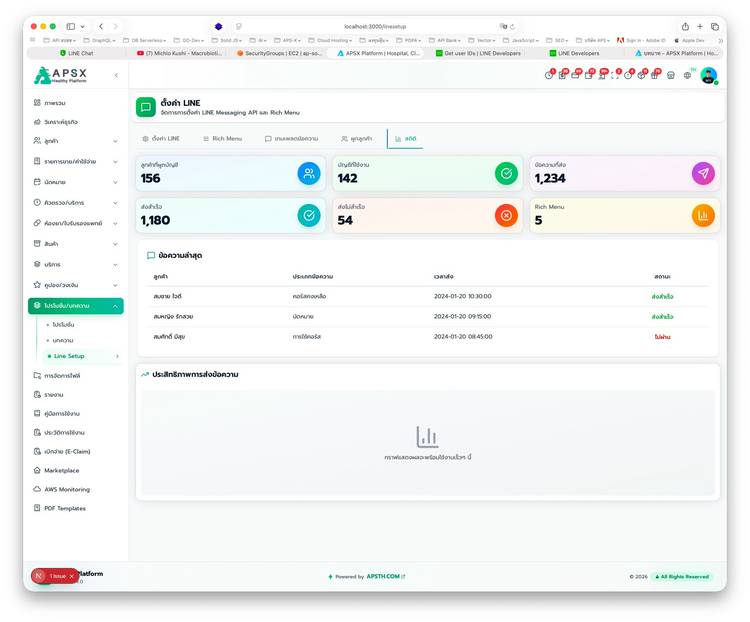This screenshot has width=750, height=622.
Task: Click the purple paper plane icon
Action: point(703,173)
